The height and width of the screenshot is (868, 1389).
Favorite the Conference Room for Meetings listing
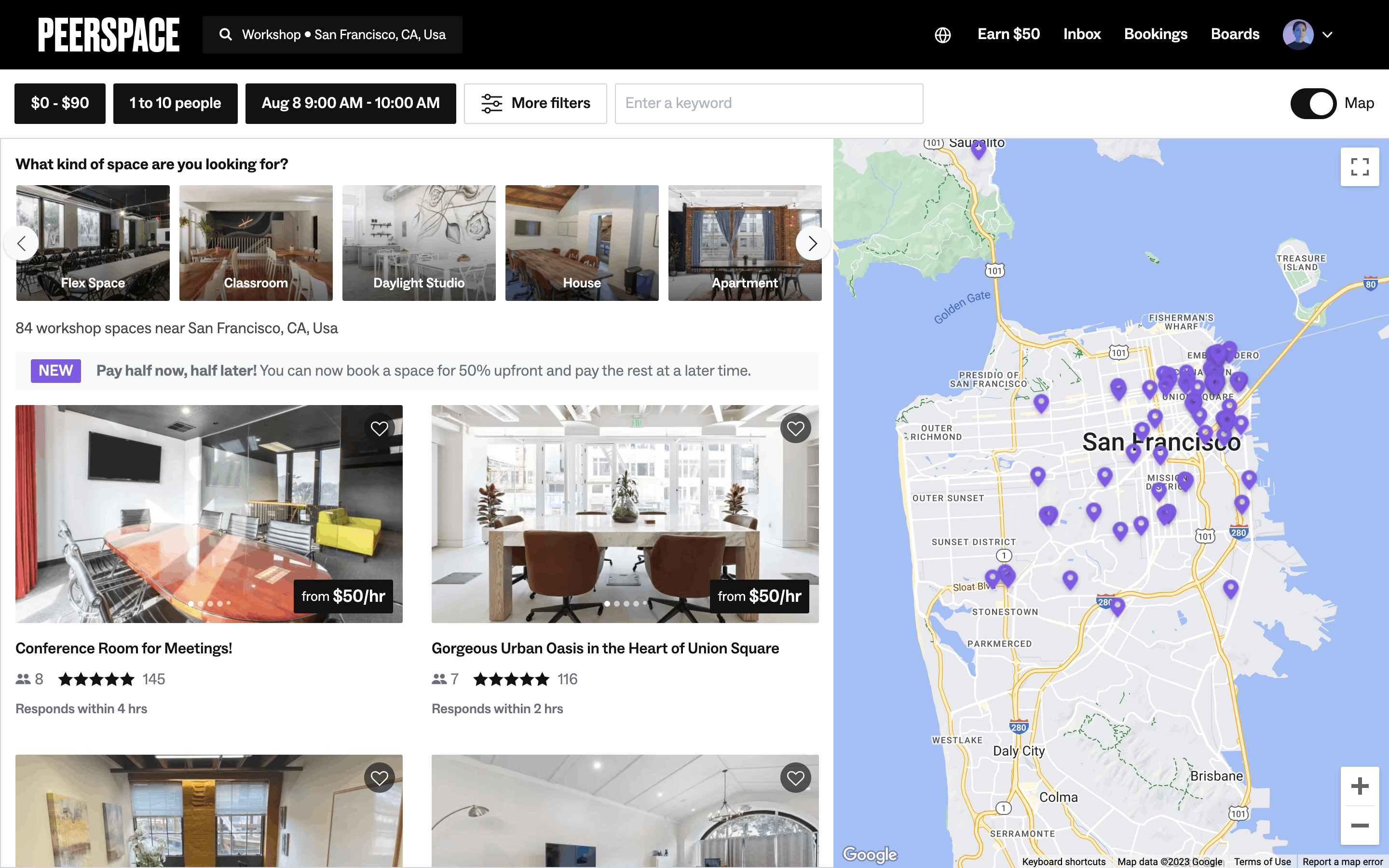coord(379,428)
